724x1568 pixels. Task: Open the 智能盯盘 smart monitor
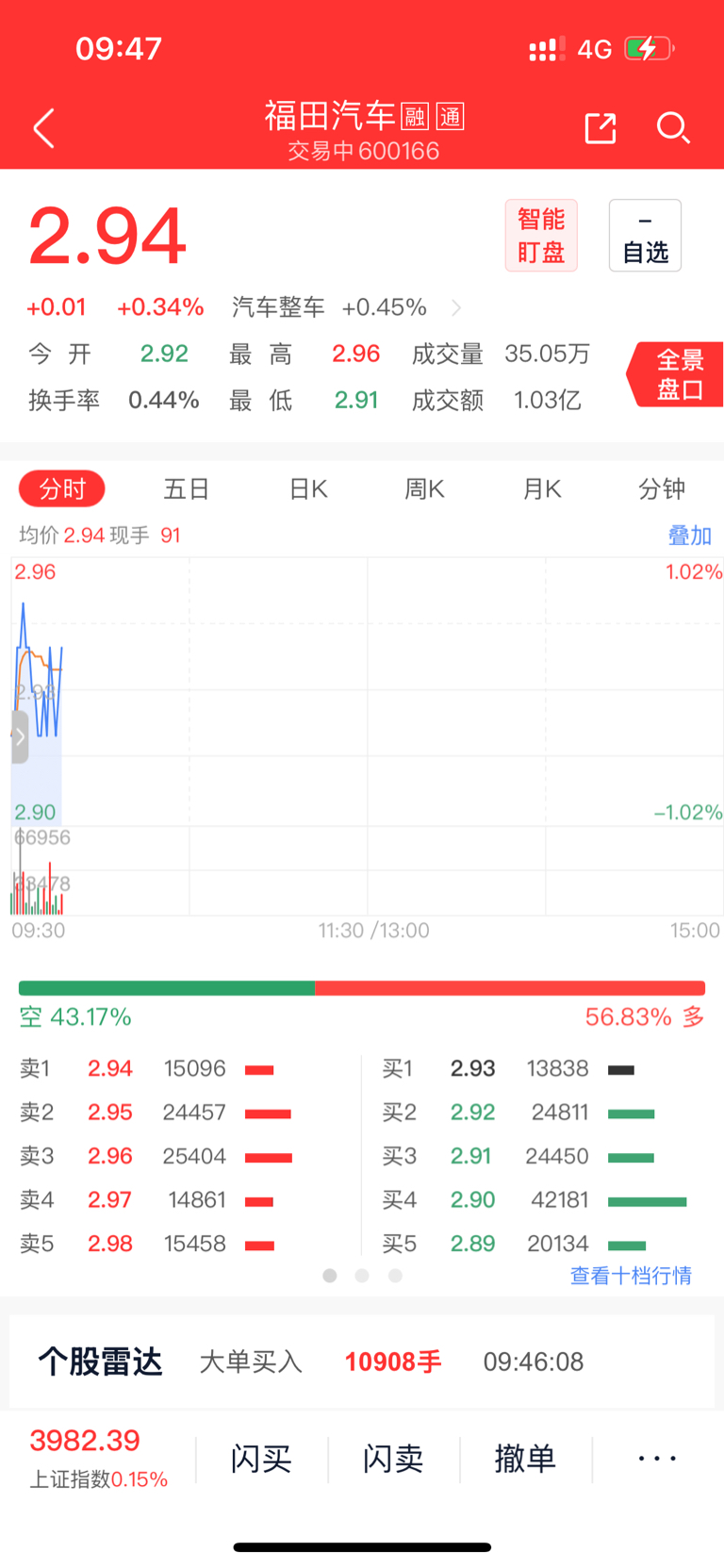[541, 236]
